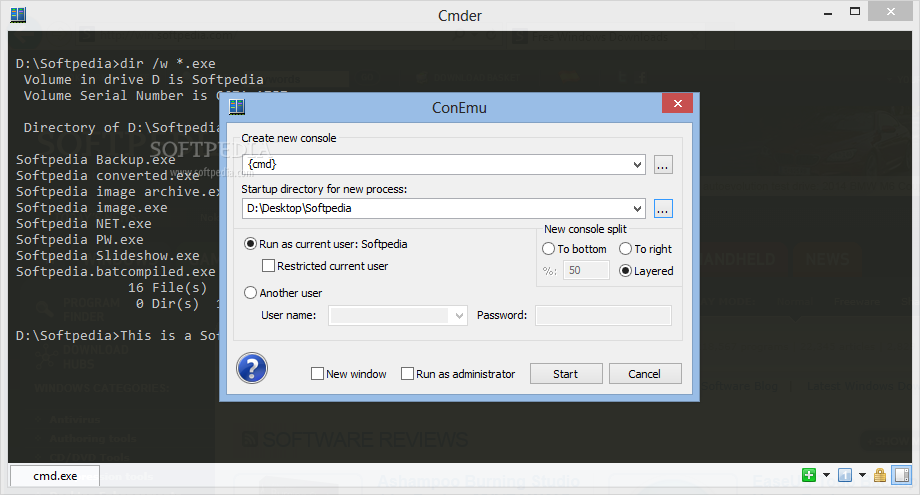
Task: Click 'Softpedia Slideshow.exe' in the console
Action: pos(107,256)
